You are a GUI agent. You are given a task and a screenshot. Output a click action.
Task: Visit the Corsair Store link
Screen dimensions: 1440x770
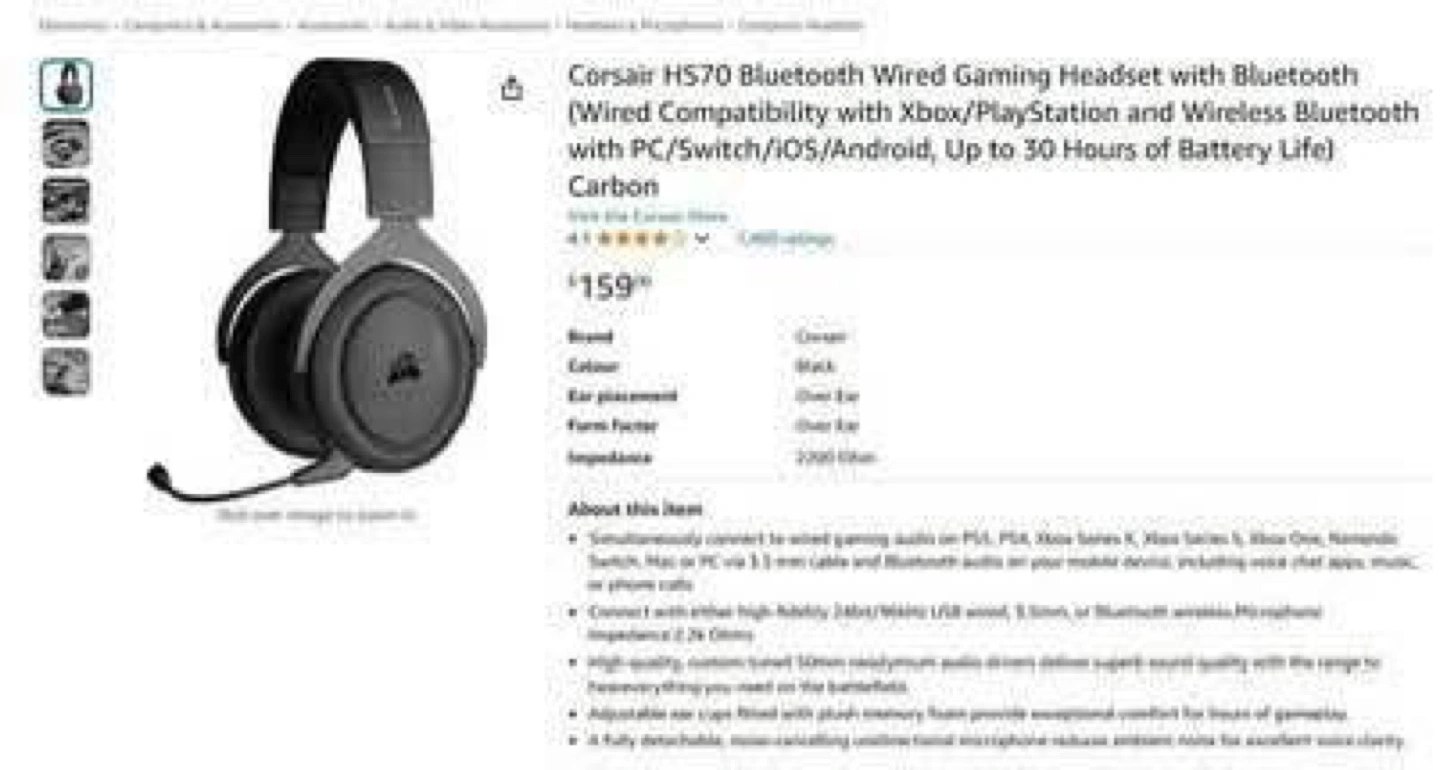pos(648,216)
